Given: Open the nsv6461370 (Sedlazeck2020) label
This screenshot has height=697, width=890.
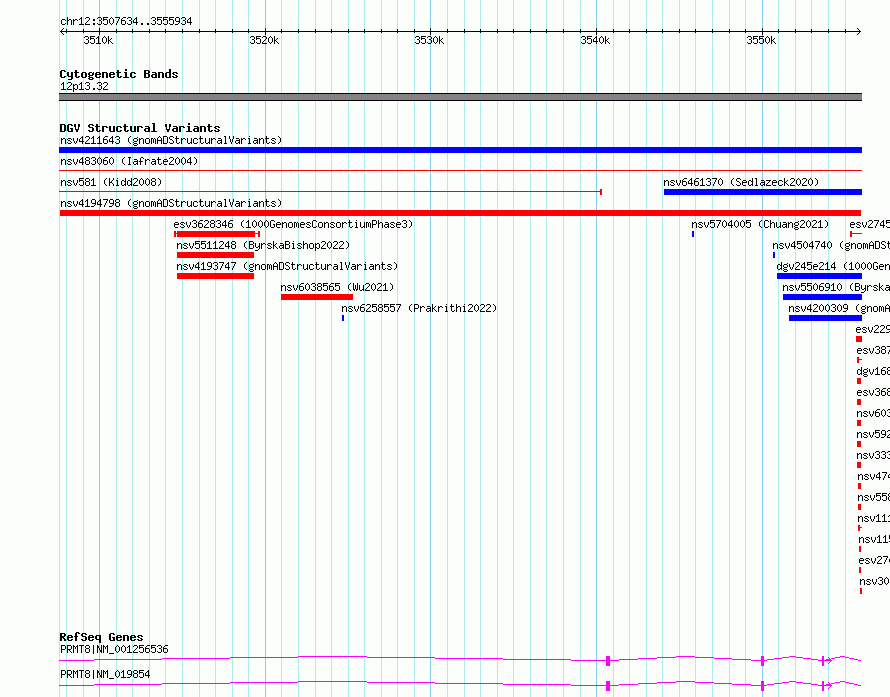Looking at the screenshot, I should [x=741, y=182].
